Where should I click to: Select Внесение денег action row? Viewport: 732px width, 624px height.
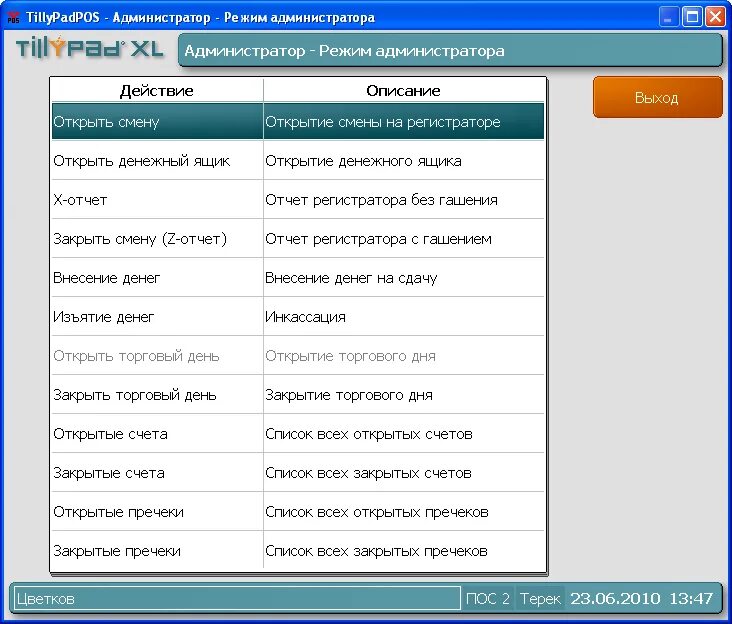pyautogui.click(x=157, y=278)
